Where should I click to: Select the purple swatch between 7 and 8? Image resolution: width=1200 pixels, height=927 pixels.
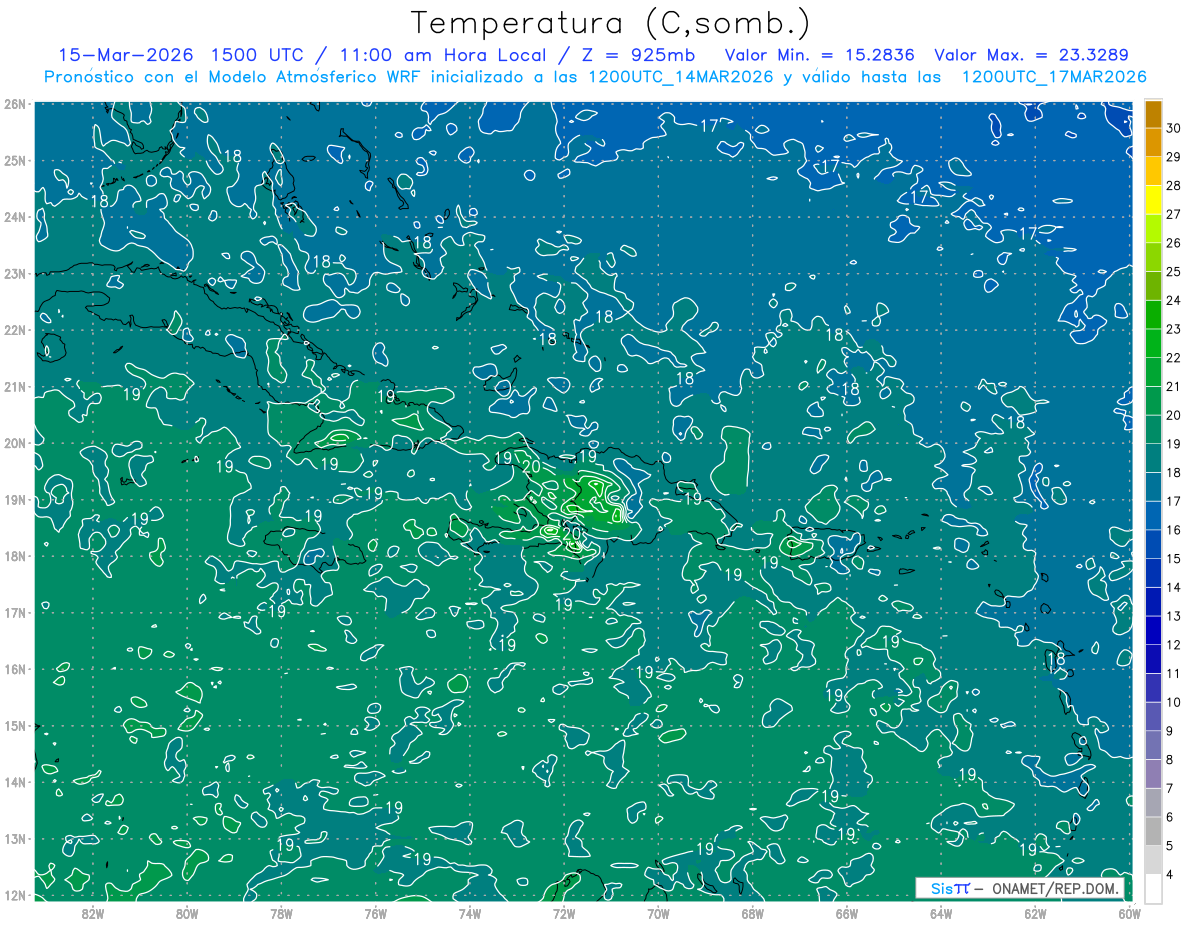tap(1153, 774)
